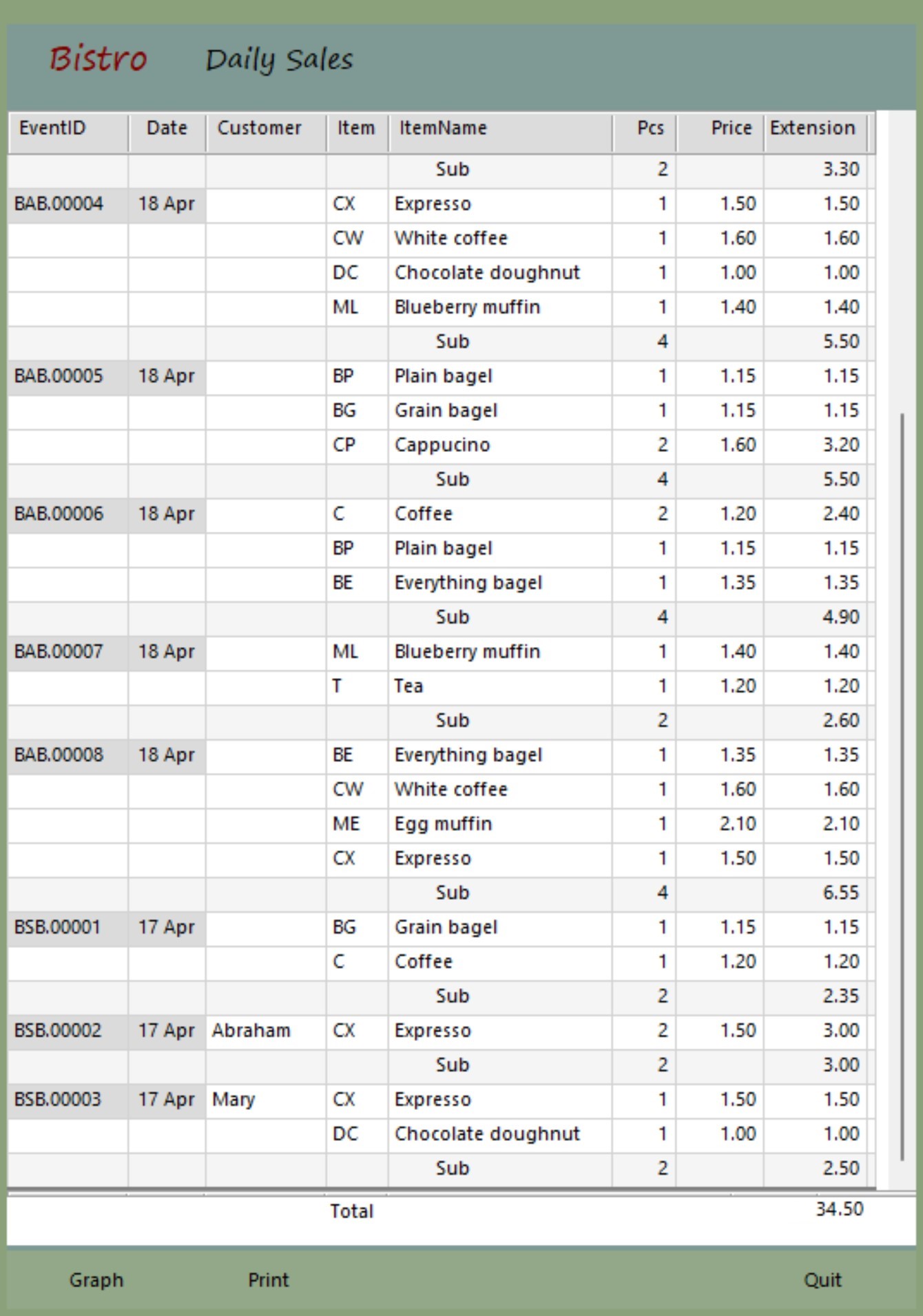Image resolution: width=923 pixels, height=1316 pixels.
Task: Select the Tea item row
Action: point(409,686)
